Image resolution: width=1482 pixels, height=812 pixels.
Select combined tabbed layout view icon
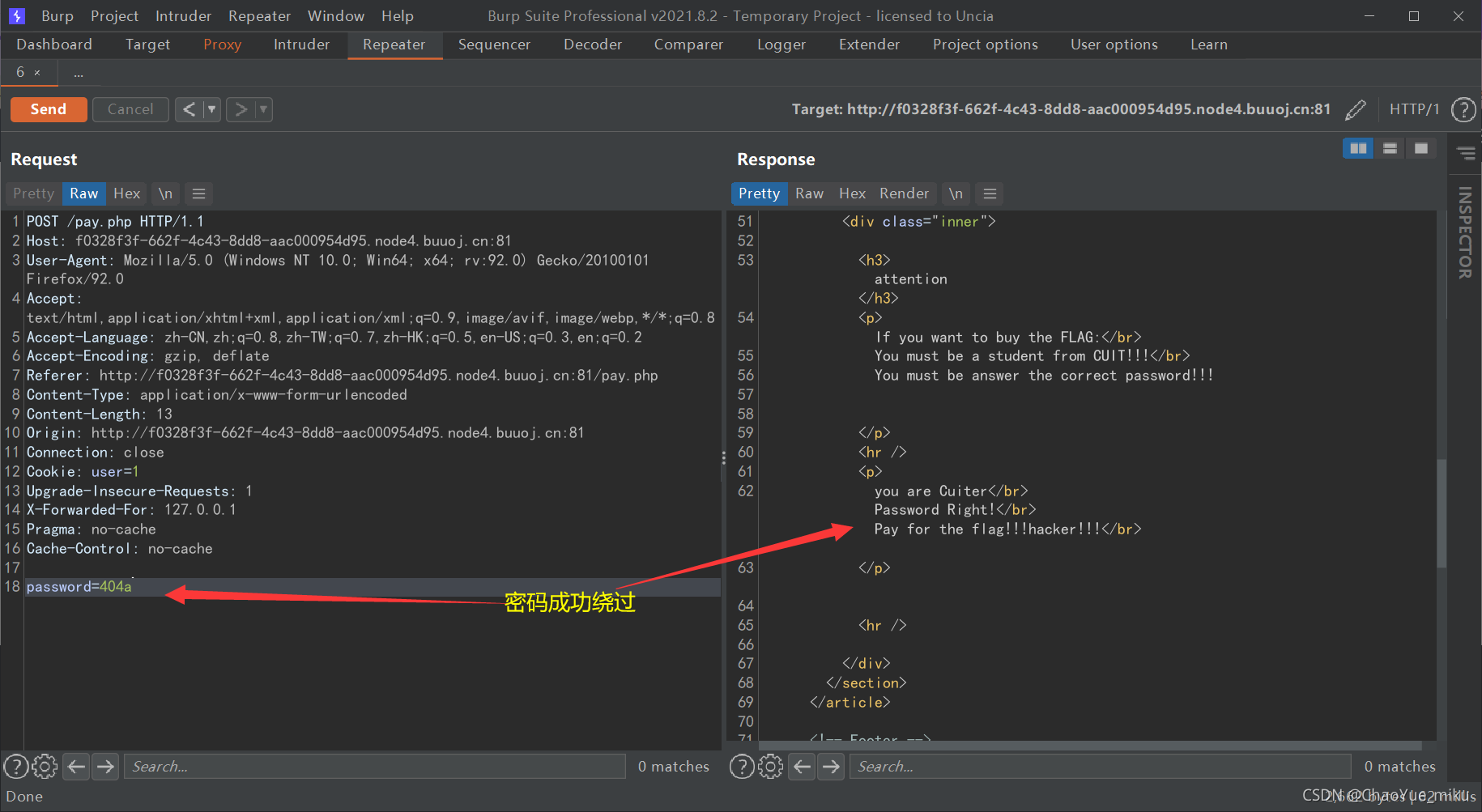tap(1421, 148)
